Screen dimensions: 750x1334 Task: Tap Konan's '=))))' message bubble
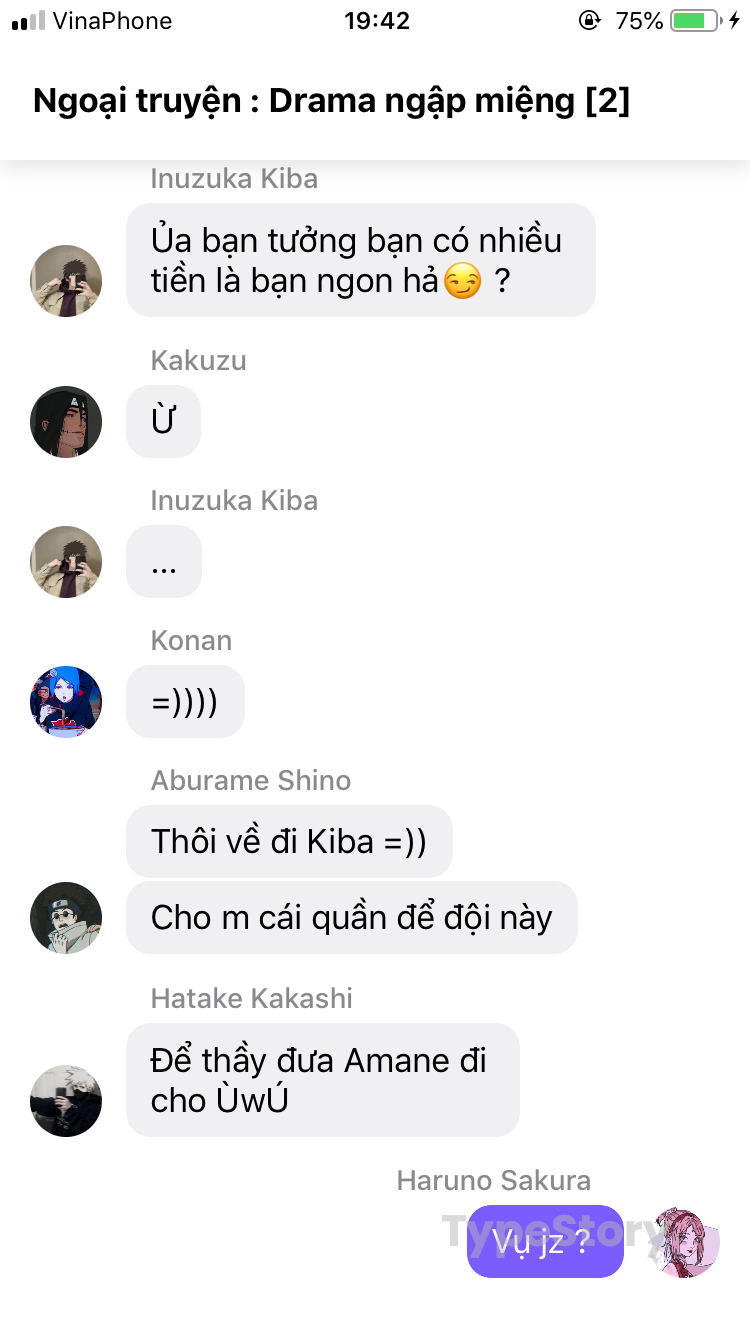coord(185,702)
